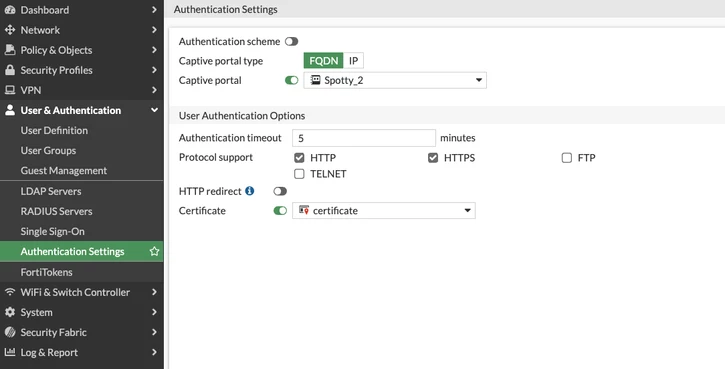Click the Log & Report chart icon
Image resolution: width=725 pixels, height=369 pixels.
coord(10,352)
